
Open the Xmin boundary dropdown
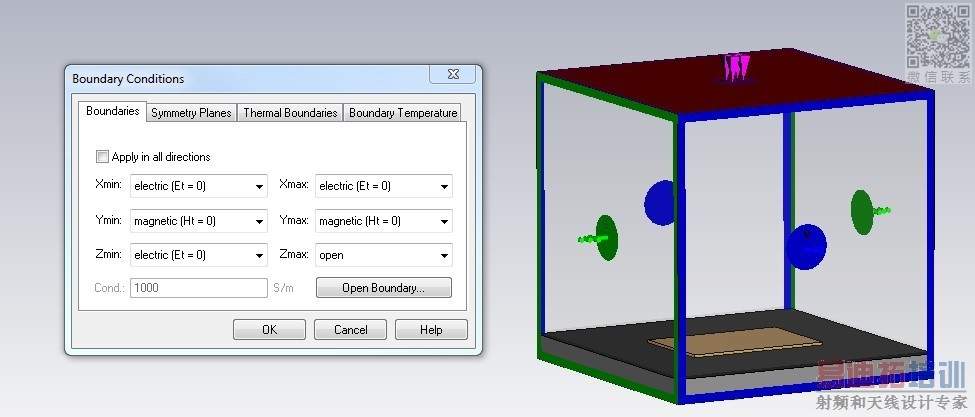pos(198,186)
